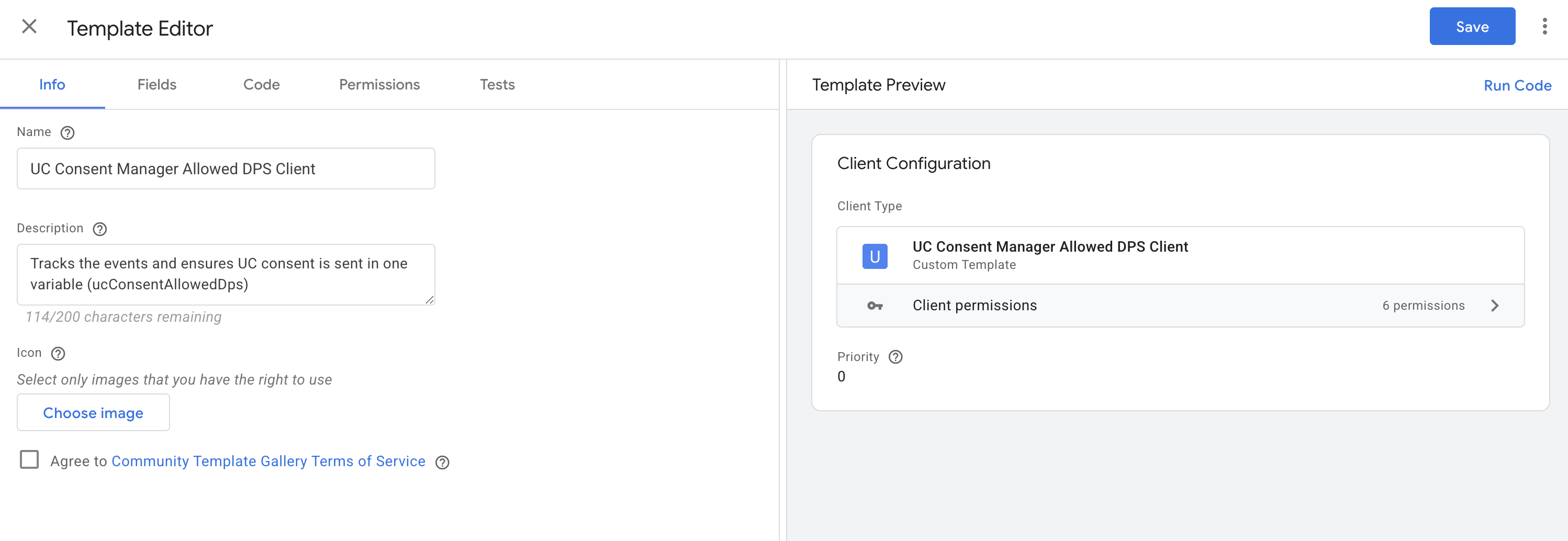Click the 'Template Preview' title

click(x=878, y=85)
